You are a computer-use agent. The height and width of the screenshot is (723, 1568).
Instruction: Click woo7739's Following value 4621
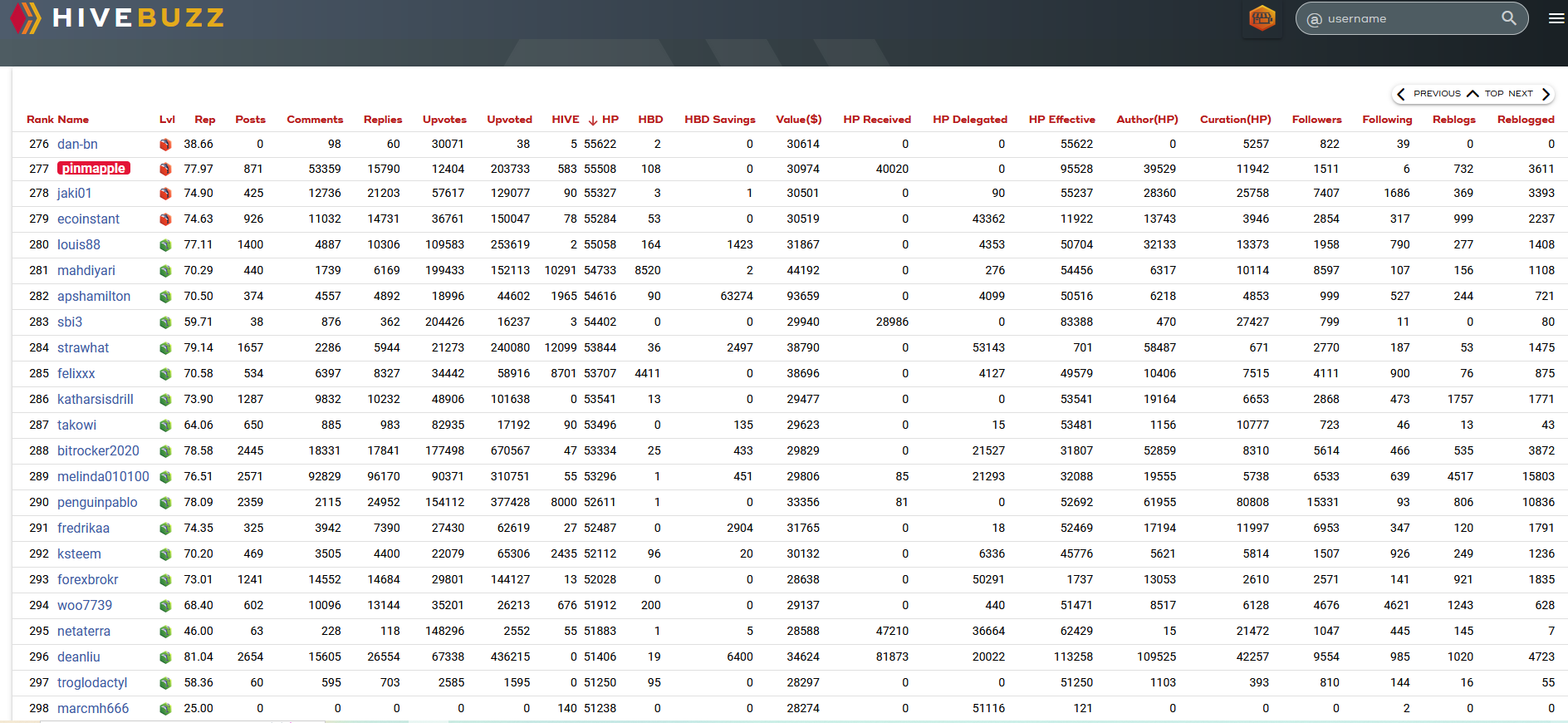click(x=1397, y=606)
